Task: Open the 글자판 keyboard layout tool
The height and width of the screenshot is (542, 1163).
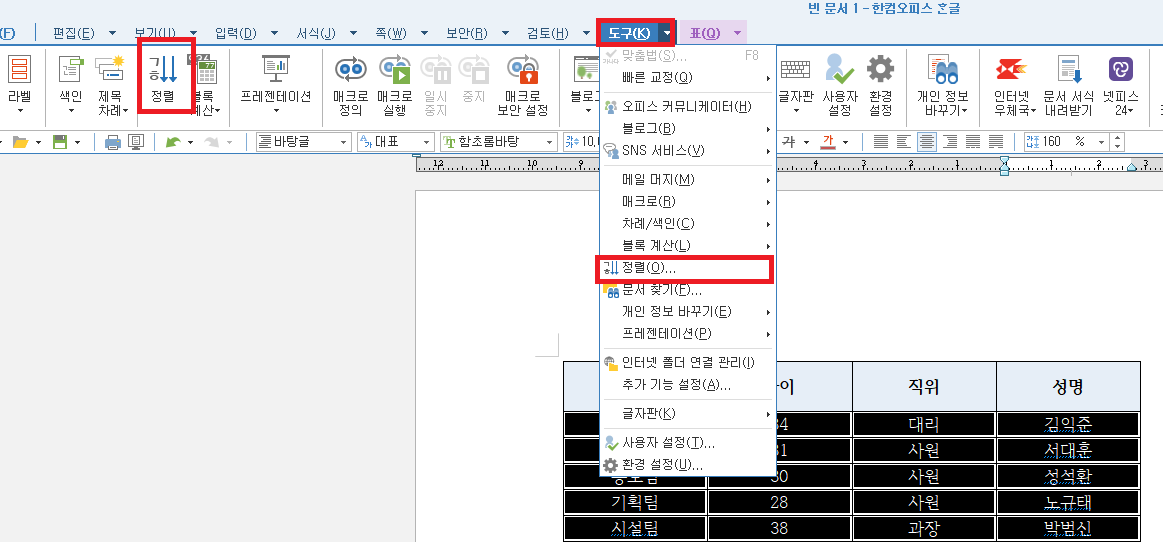Action: click(796, 84)
